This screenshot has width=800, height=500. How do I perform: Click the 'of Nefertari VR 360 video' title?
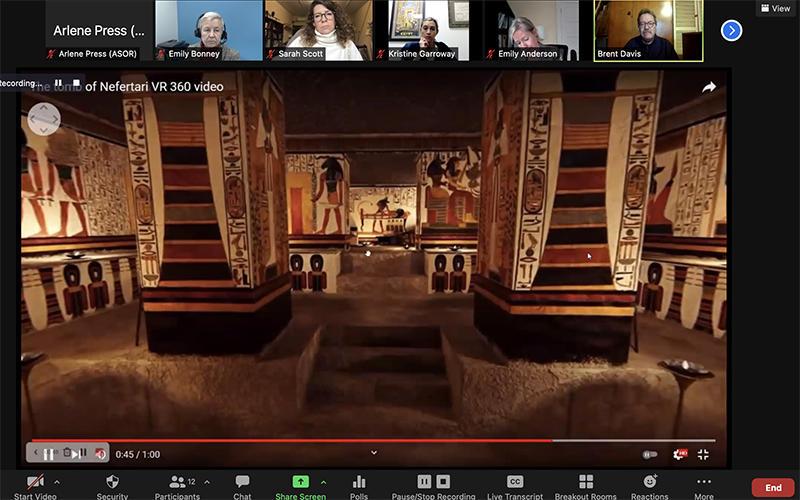pos(154,87)
